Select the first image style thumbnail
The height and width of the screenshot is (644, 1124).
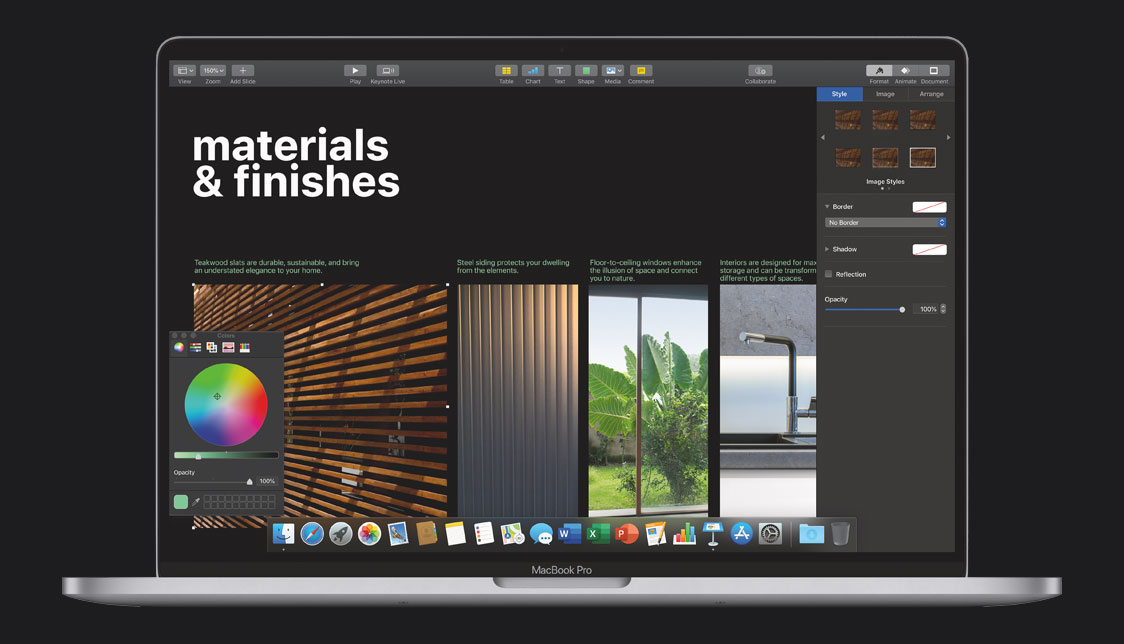(x=848, y=120)
